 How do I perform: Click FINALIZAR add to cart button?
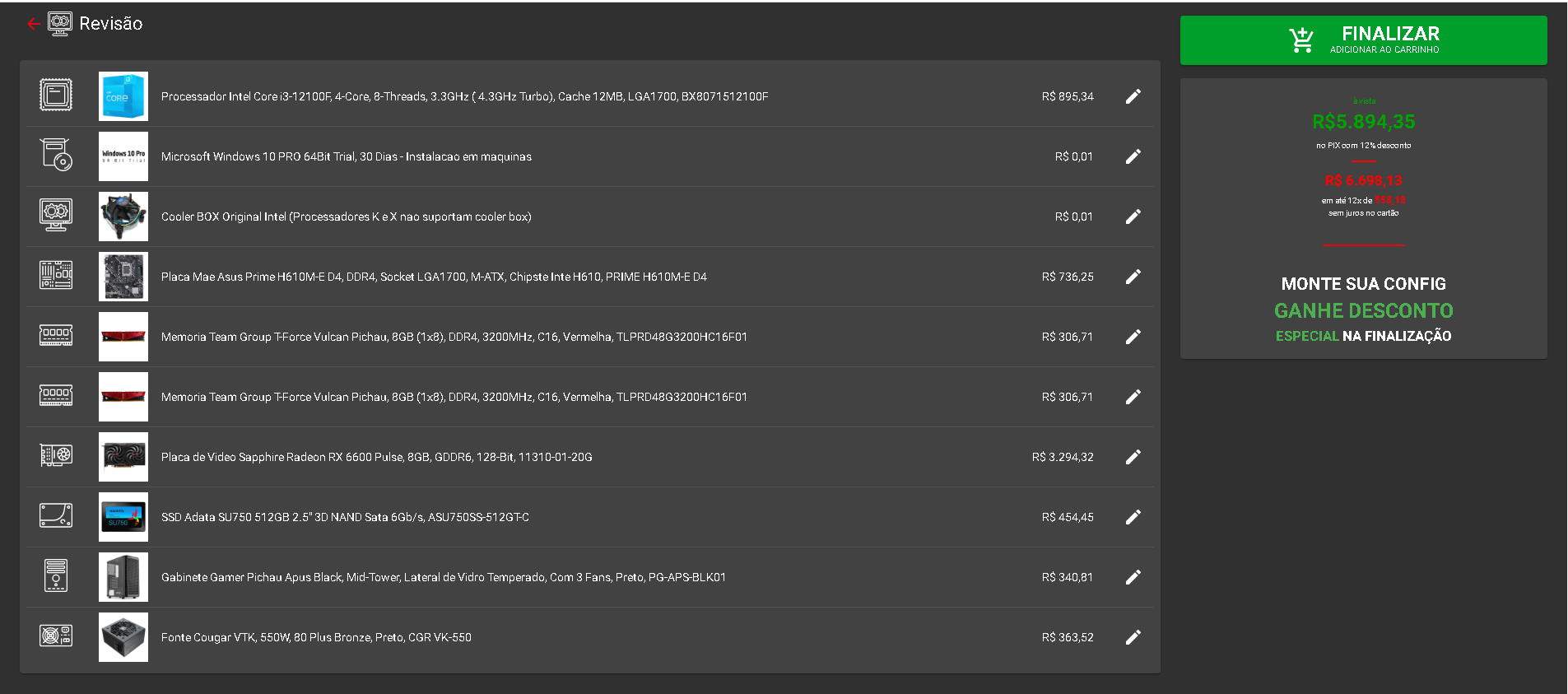1363,40
